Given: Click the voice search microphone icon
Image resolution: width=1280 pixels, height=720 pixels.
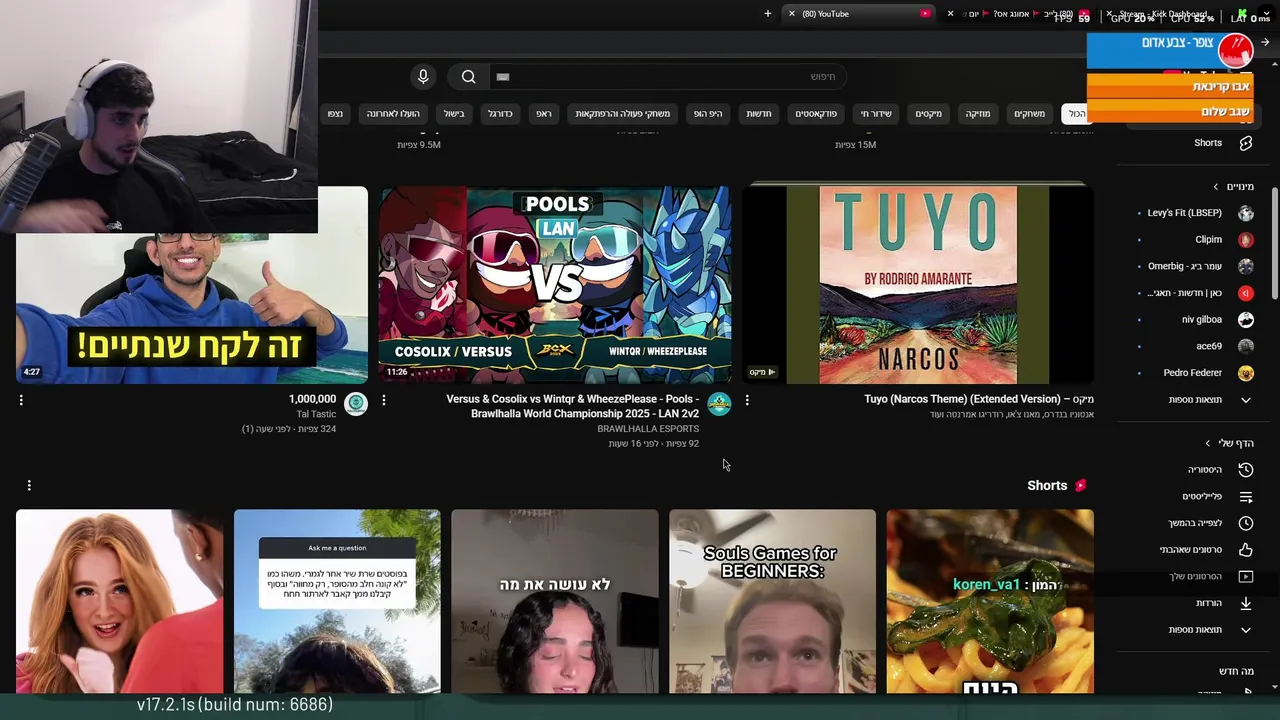Looking at the screenshot, I should click(423, 76).
